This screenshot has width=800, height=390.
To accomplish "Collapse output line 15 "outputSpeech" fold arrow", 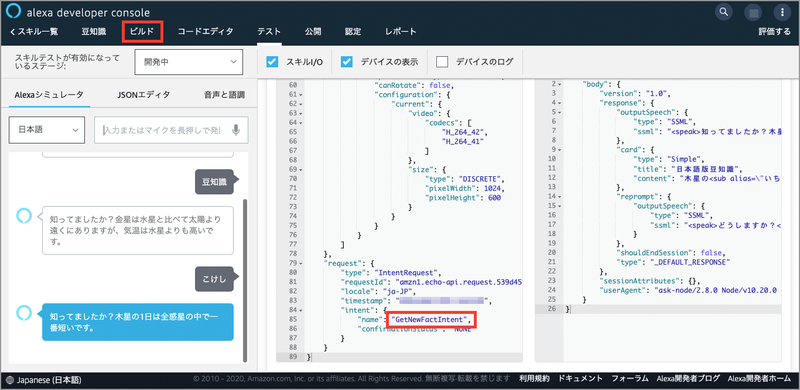I will (560, 205).
